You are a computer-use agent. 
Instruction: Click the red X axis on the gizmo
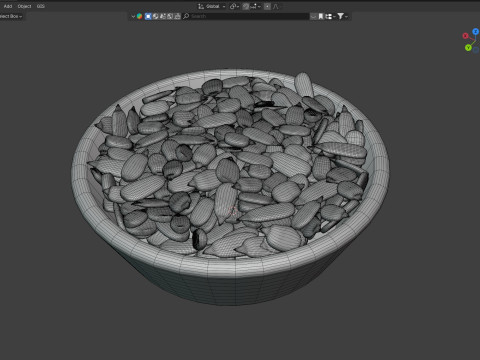466,36
